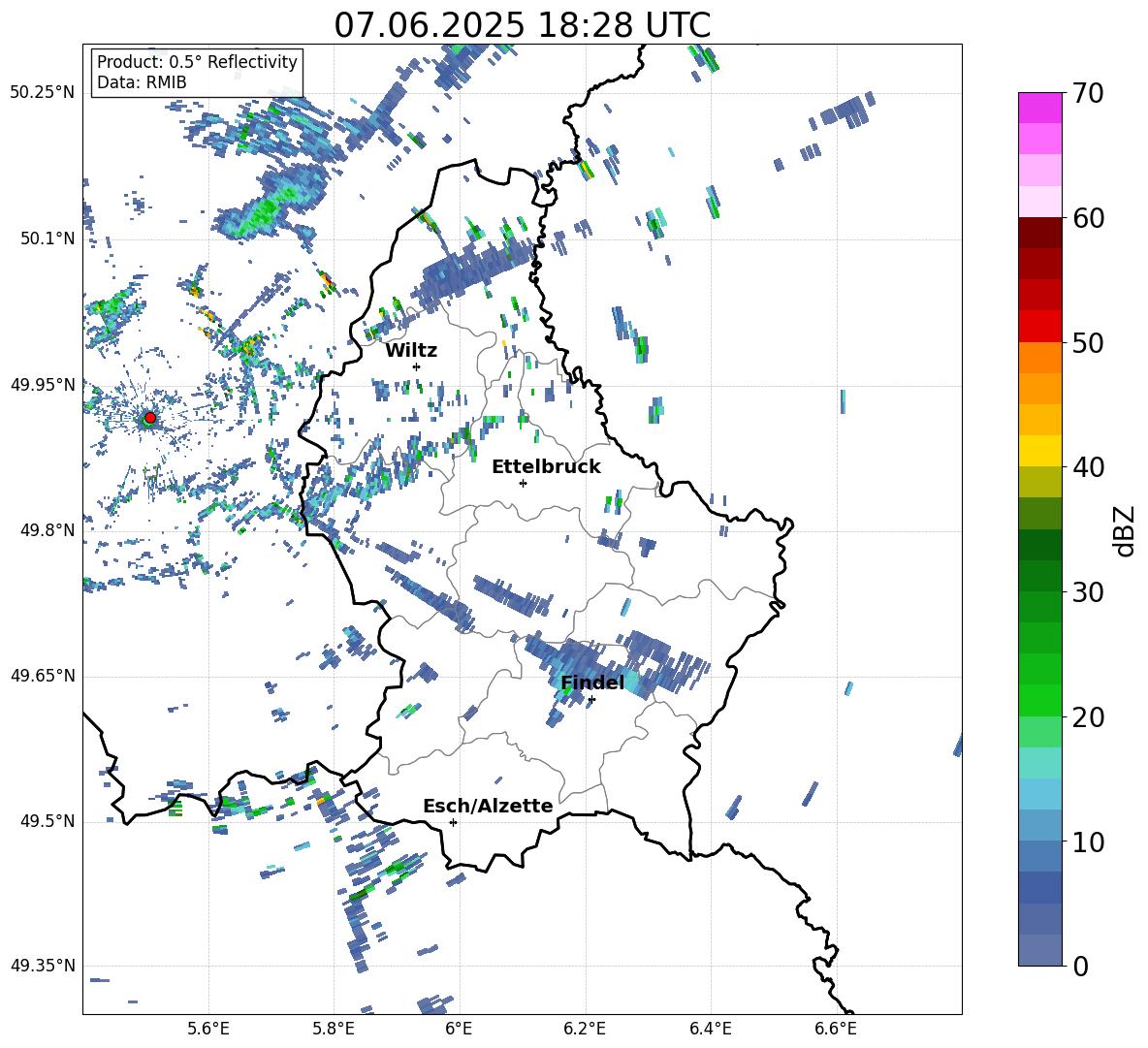
Task: Click the 49.95°N latitude label
Action: (43, 385)
